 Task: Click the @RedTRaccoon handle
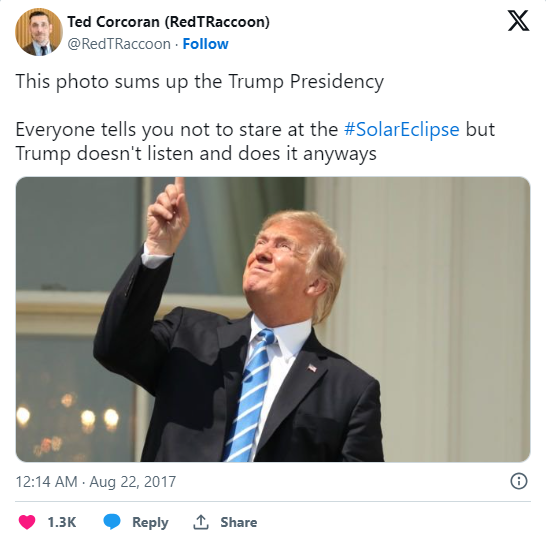(119, 44)
